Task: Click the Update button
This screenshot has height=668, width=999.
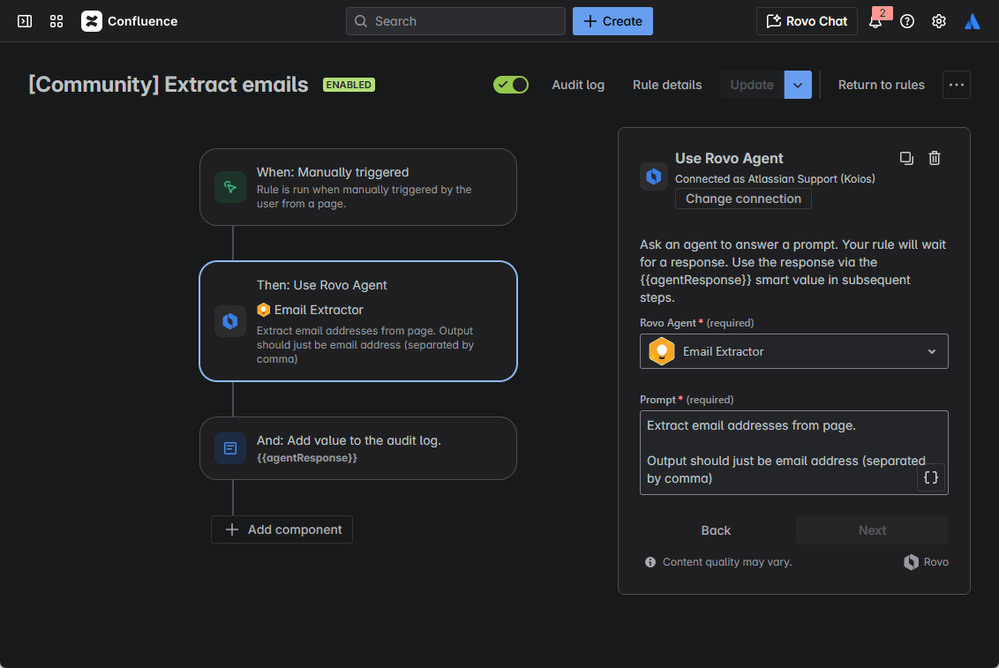Action: 752,85
